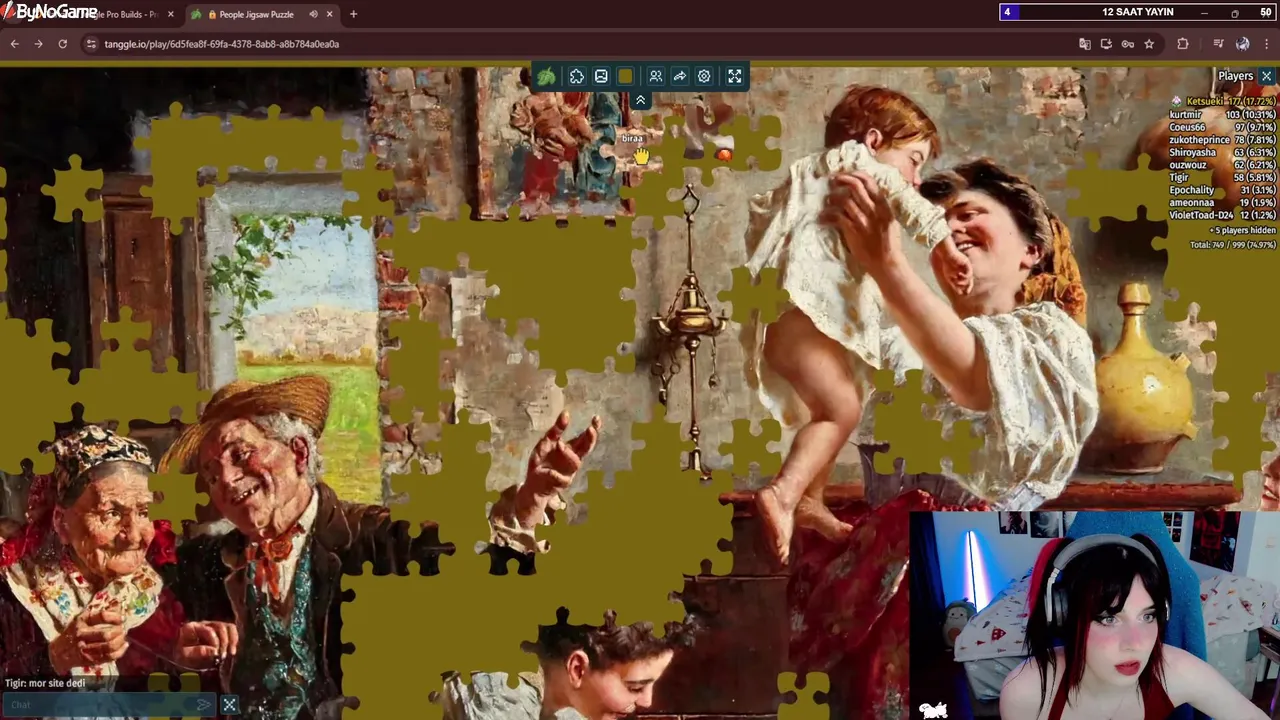Image resolution: width=1280 pixels, height=720 pixels.
Task: Click the site info icon in address bar
Action: coord(91,44)
